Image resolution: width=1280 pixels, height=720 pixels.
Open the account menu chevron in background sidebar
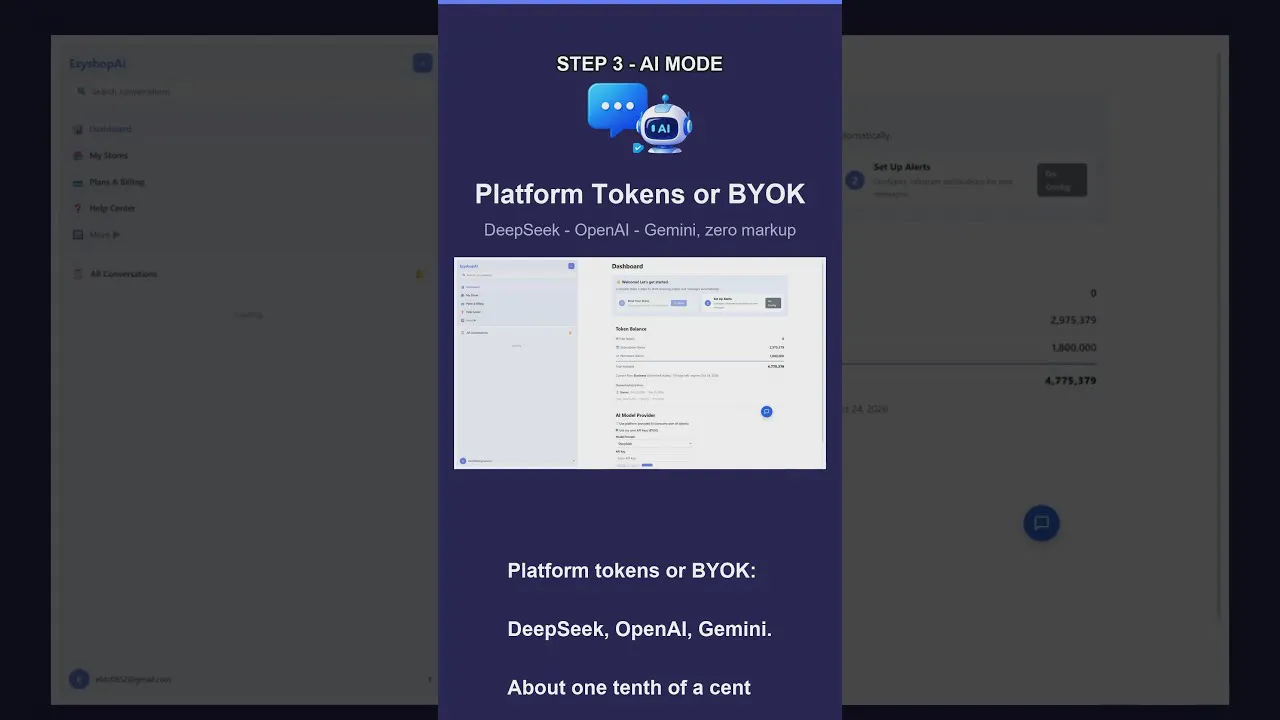429,679
